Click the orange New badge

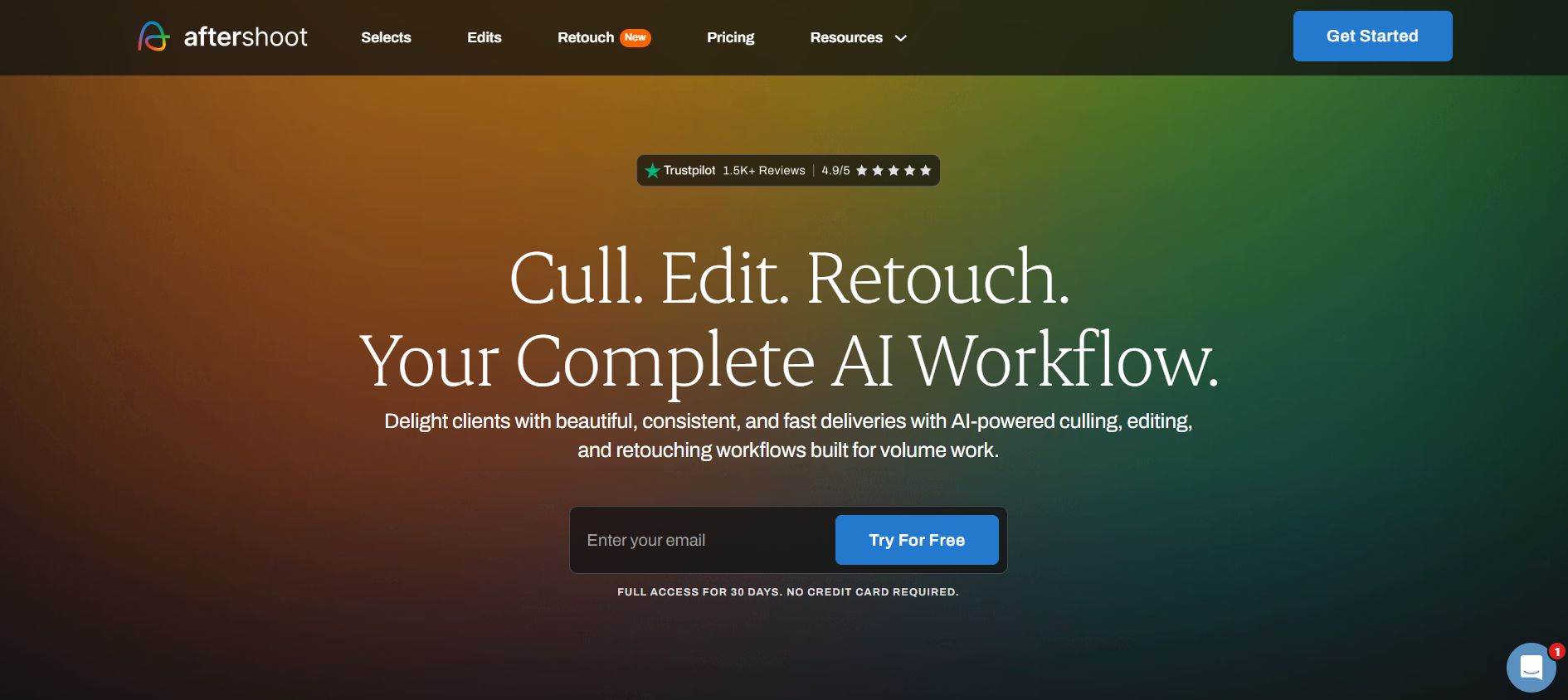[x=635, y=37]
